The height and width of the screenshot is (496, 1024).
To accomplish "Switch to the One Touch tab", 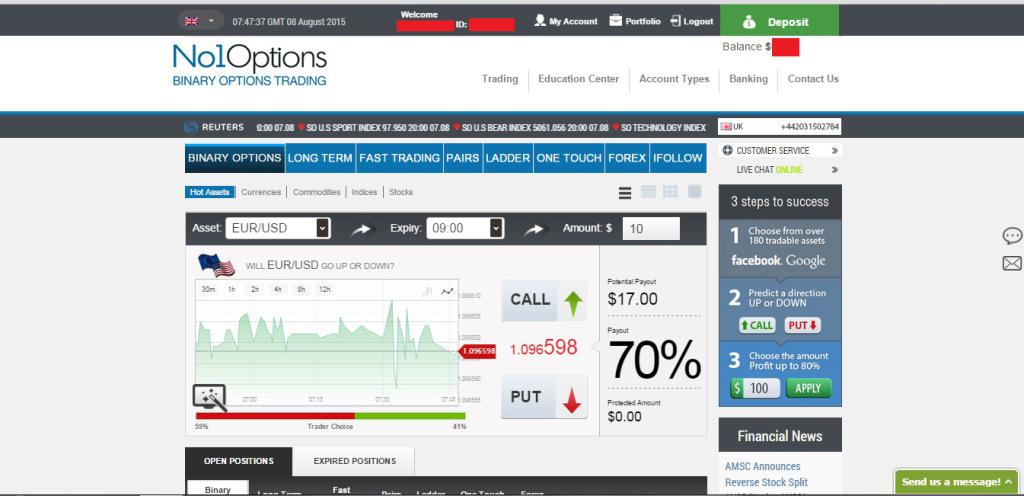I will pos(569,158).
